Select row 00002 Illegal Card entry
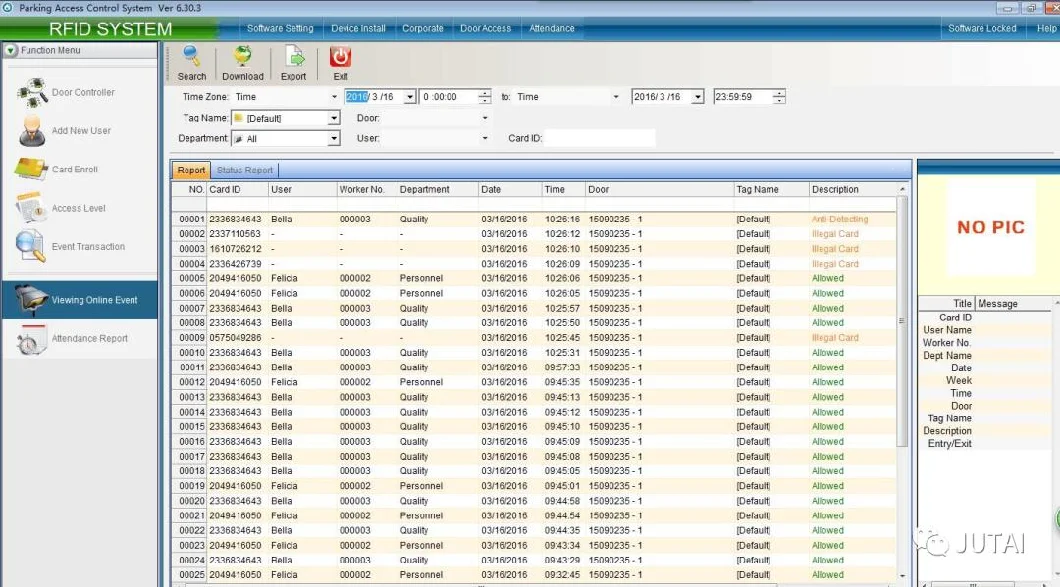The height and width of the screenshot is (587, 1060). point(835,234)
